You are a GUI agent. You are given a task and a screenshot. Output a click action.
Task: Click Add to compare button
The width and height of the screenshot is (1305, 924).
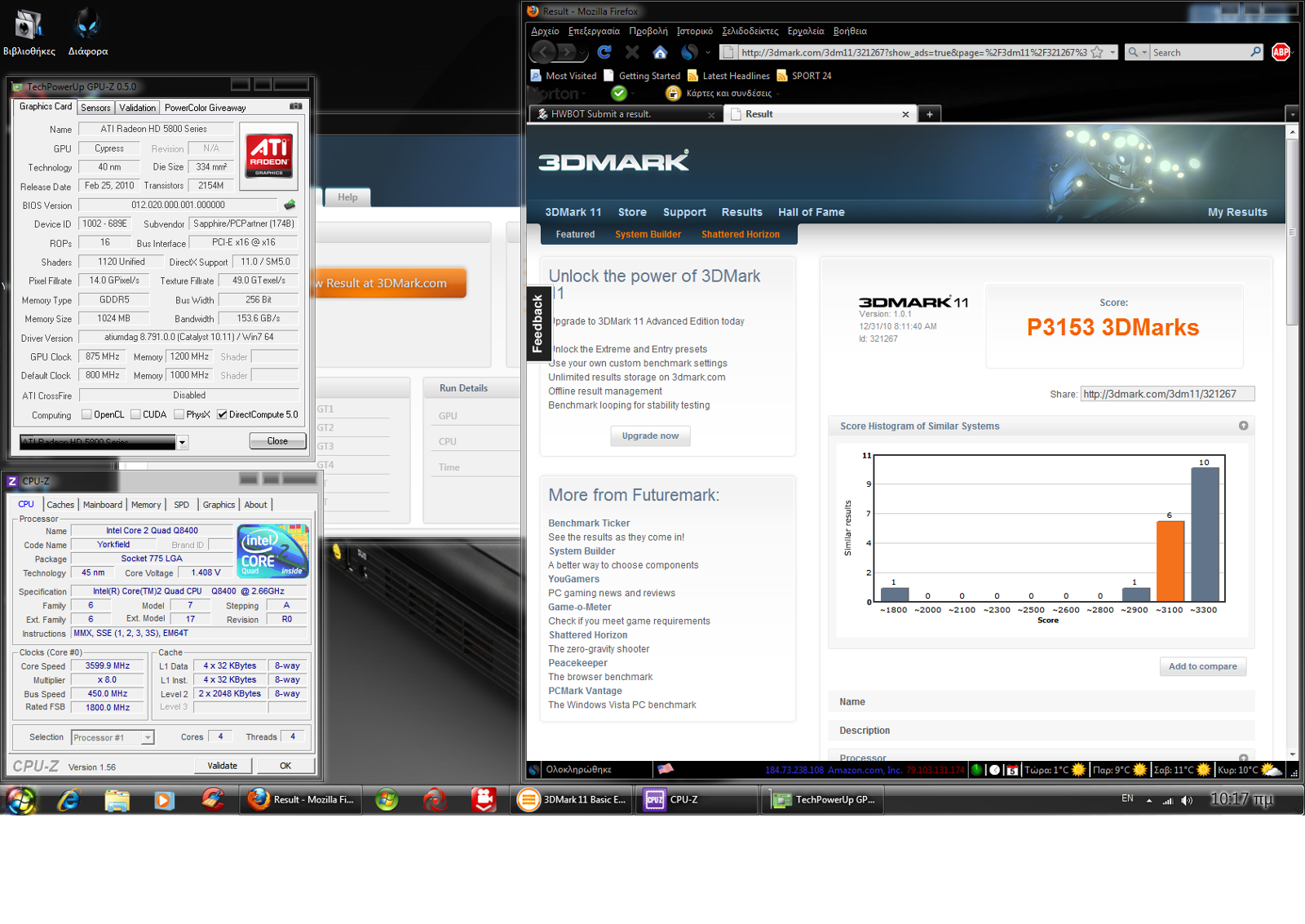(x=1202, y=666)
